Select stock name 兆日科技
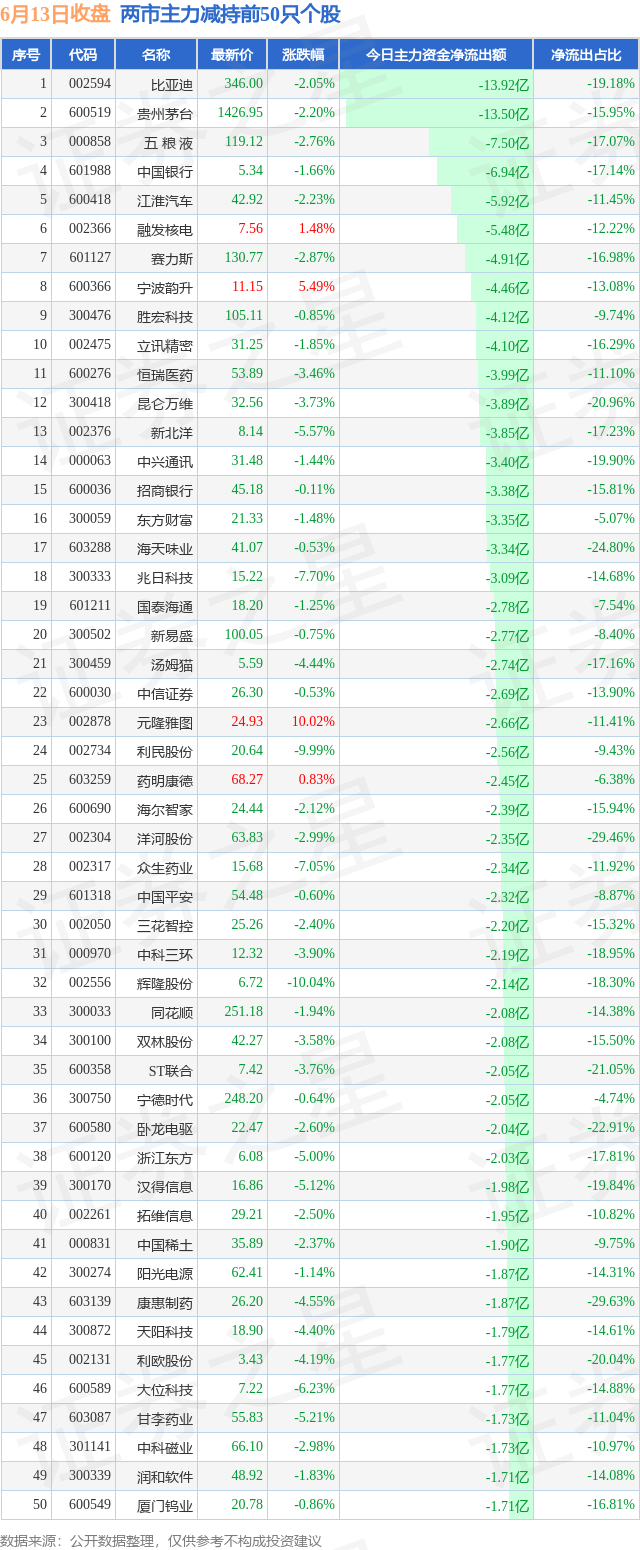The width and height of the screenshot is (640, 1550). click(165, 577)
